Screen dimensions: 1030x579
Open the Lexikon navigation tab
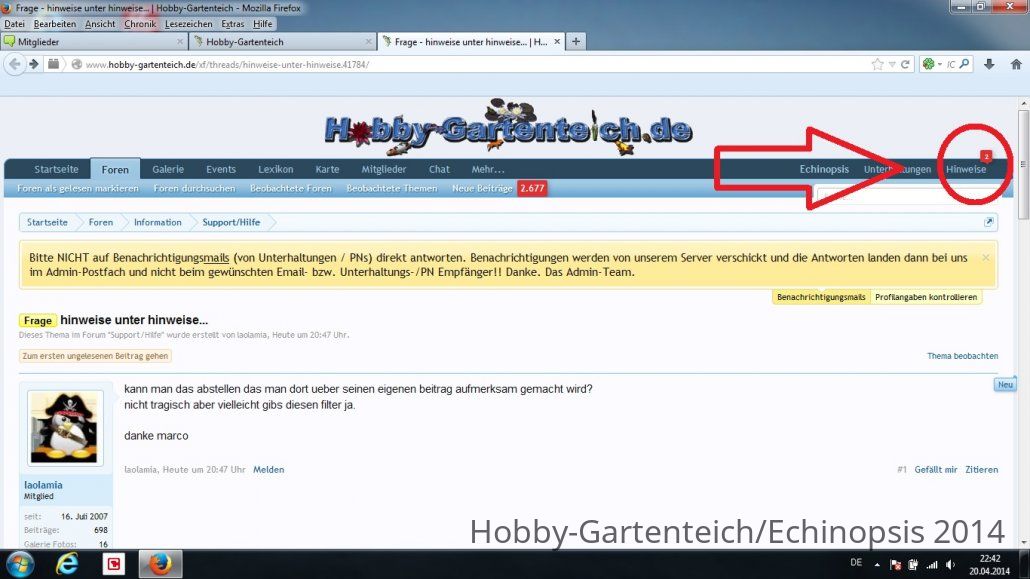pyautogui.click(x=276, y=169)
